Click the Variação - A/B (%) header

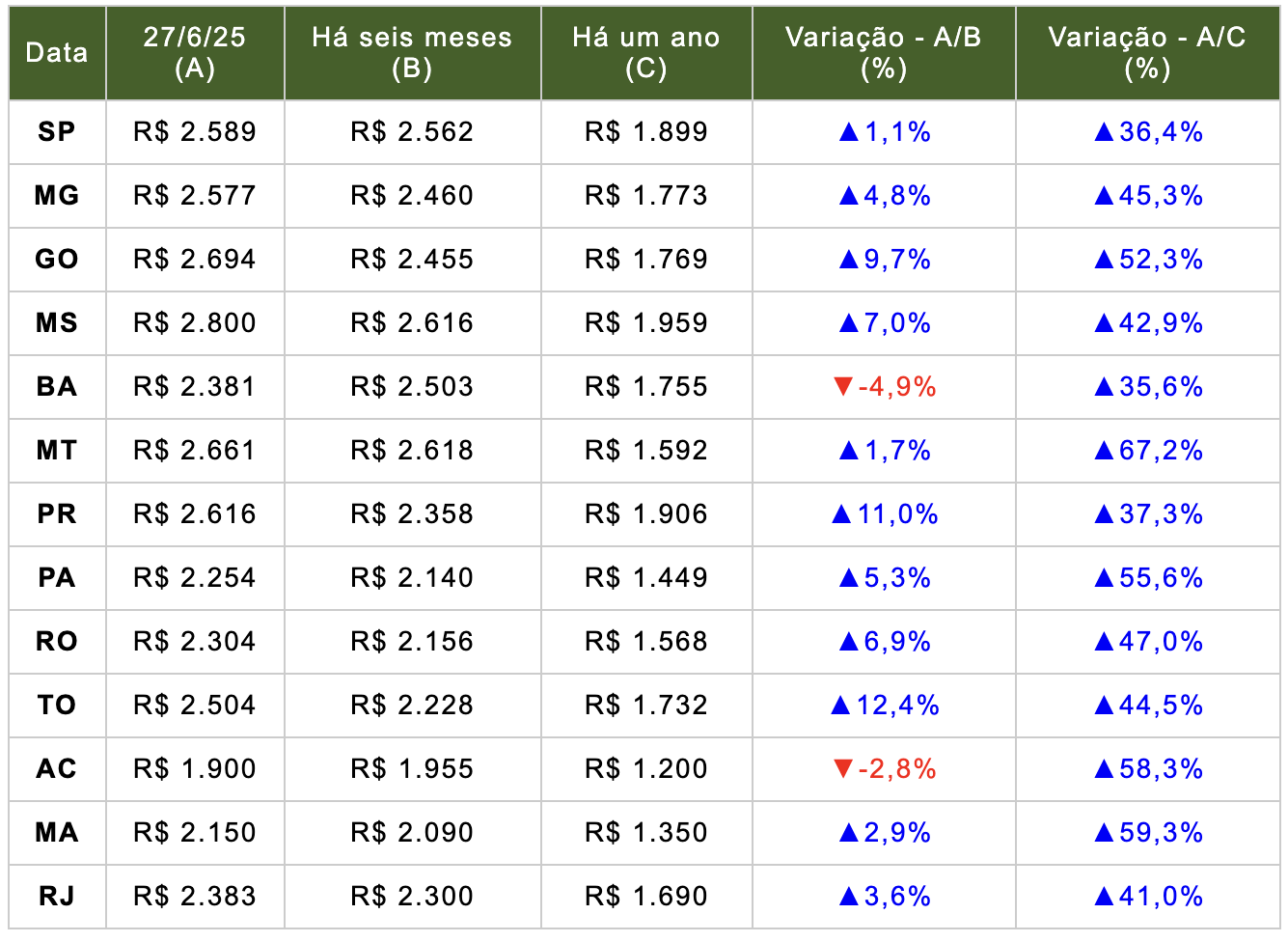tap(883, 53)
